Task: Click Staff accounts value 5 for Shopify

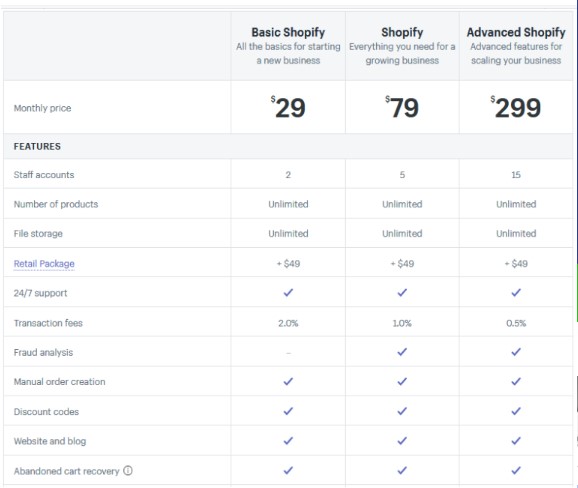Action: (x=402, y=175)
